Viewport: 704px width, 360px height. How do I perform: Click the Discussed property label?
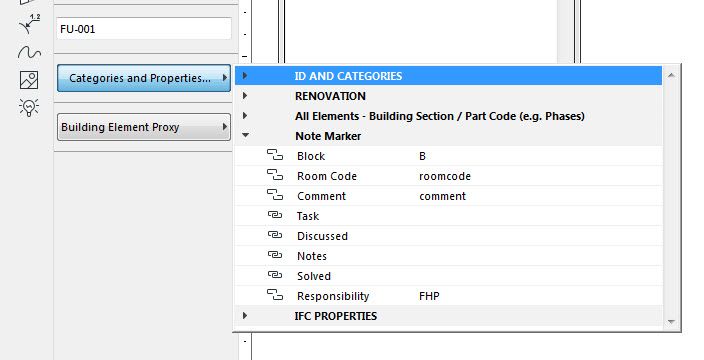[322, 236]
